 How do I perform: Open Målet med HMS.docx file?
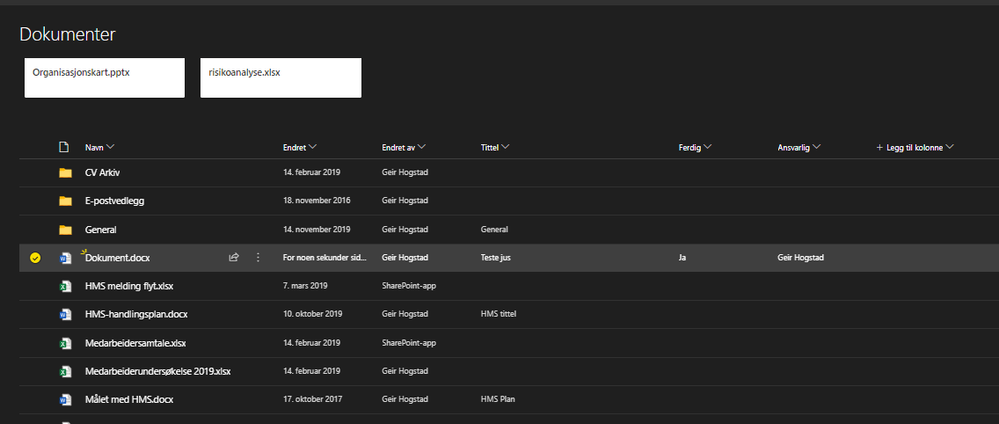tap(129, 400)
